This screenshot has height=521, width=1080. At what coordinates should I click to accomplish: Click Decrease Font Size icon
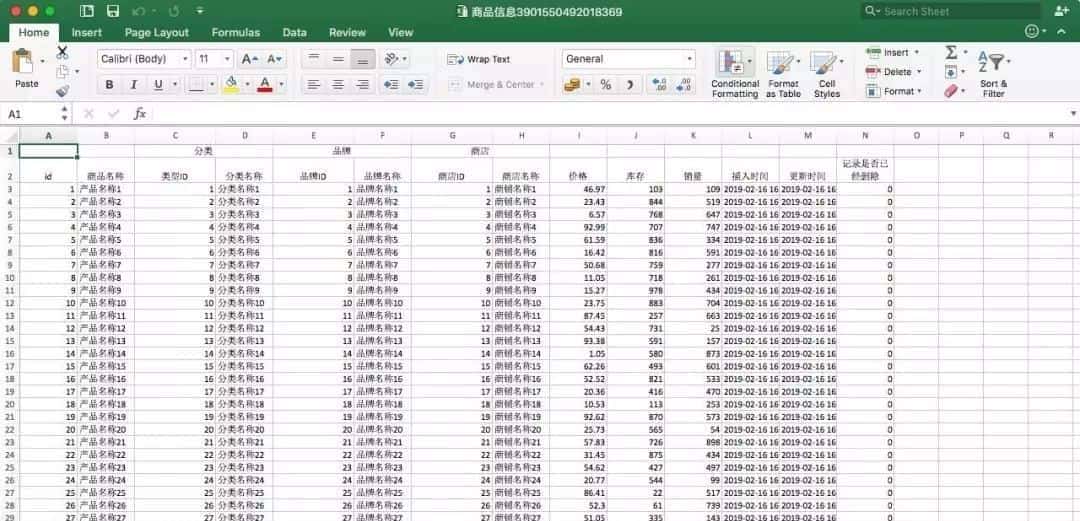(274, 59)
